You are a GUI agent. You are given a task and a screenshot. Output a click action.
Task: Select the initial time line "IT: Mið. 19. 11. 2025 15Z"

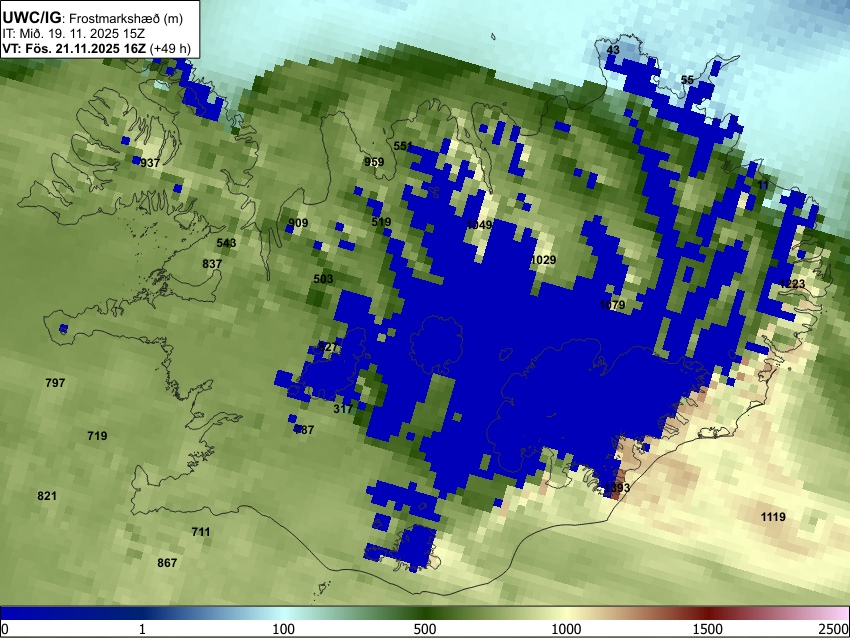tap(74, 34)
